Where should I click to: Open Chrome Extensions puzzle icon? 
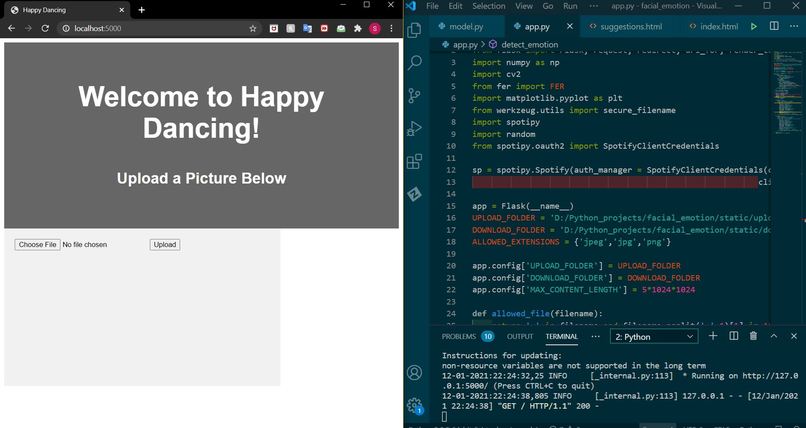point(358,29)
